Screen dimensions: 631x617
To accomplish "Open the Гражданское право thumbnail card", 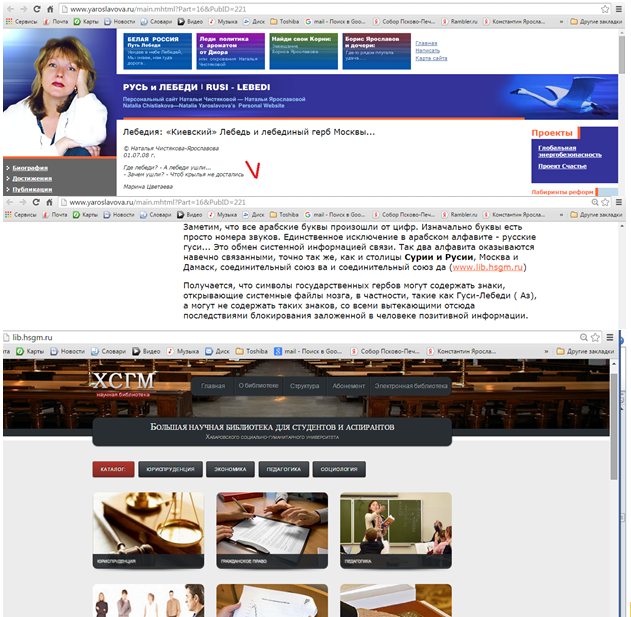I will (x=272, y=530).
